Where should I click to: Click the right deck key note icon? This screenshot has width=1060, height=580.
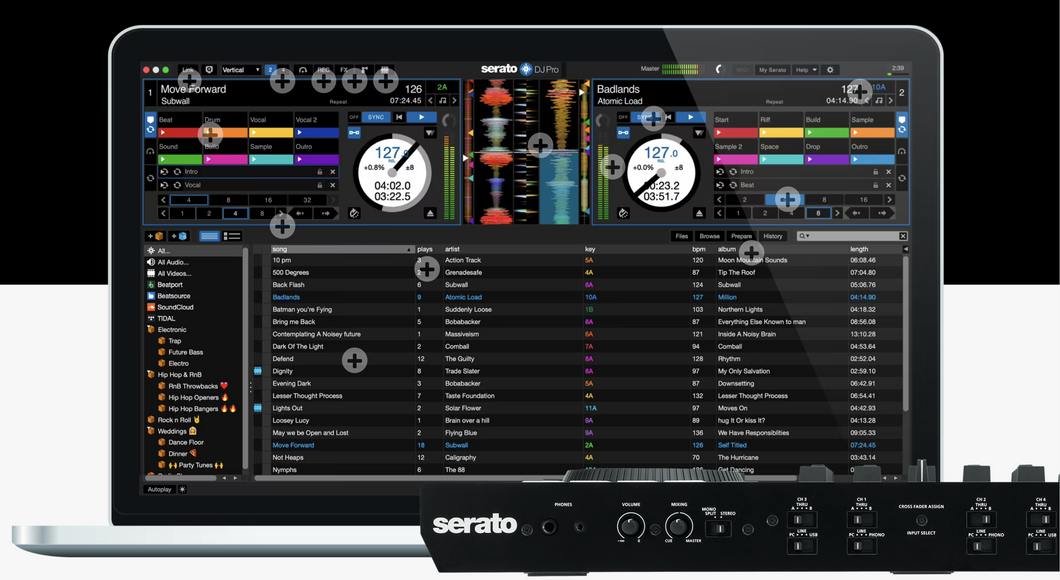click(879, 100)
